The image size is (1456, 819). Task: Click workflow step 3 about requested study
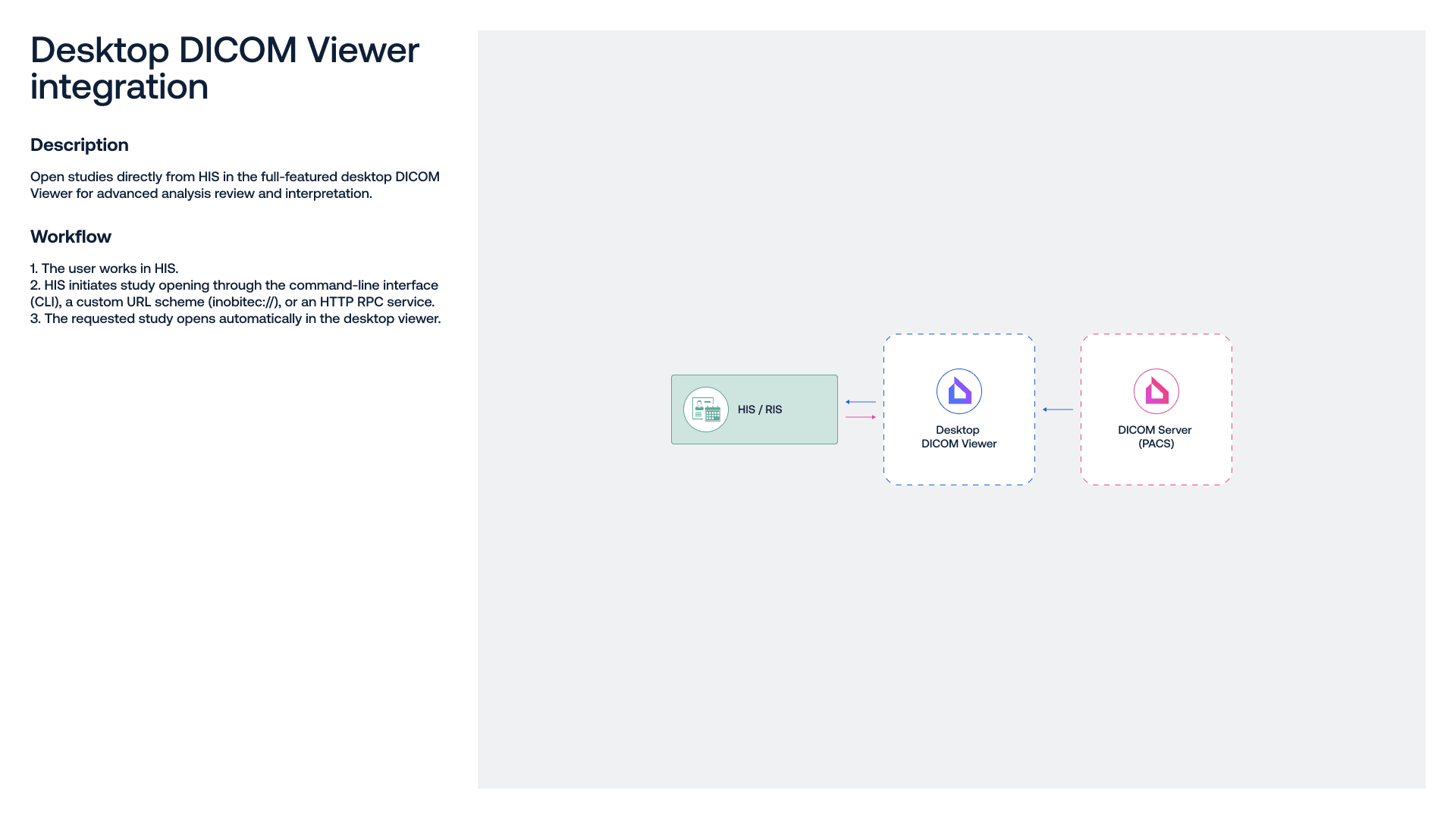(236, 318)
